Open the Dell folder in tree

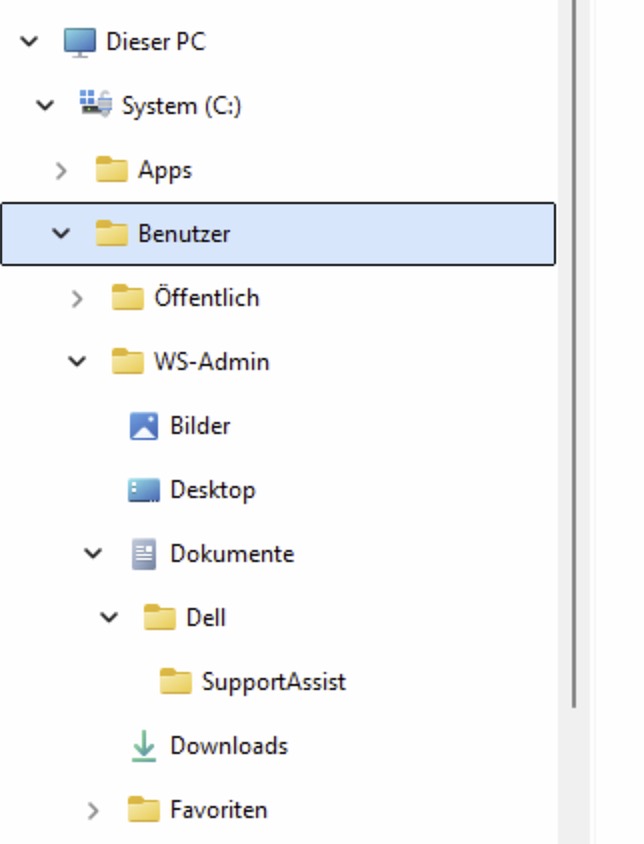tap(206, 618)
